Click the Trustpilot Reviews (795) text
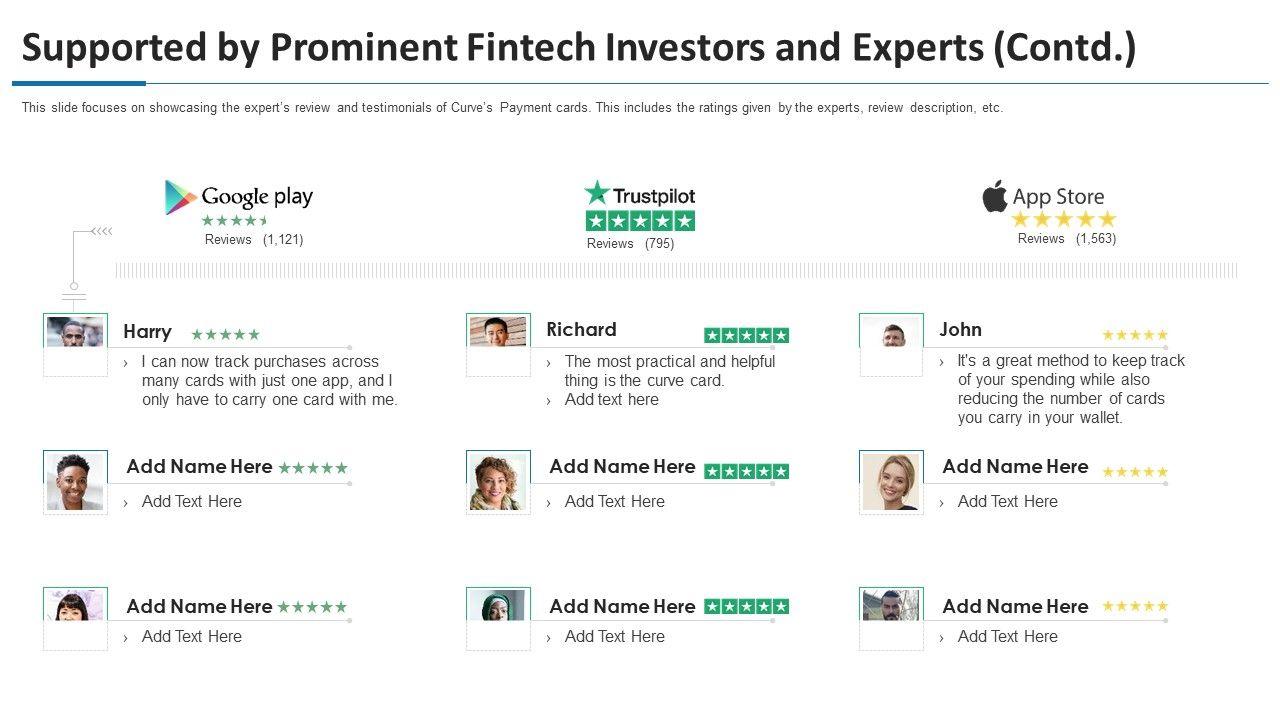1280x720 pixels. (x=630, y=244)
